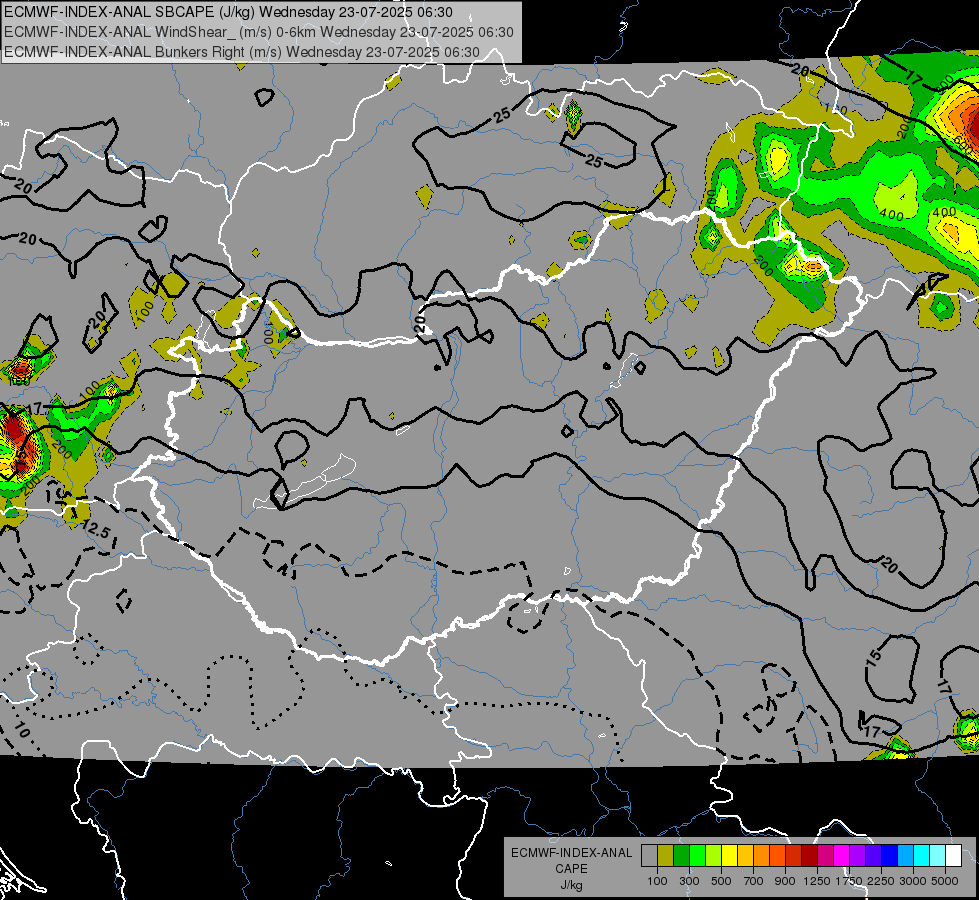Click the dark red legend swatch
Image resolution: width=979 pixels, height=900 pixels.
809,856
